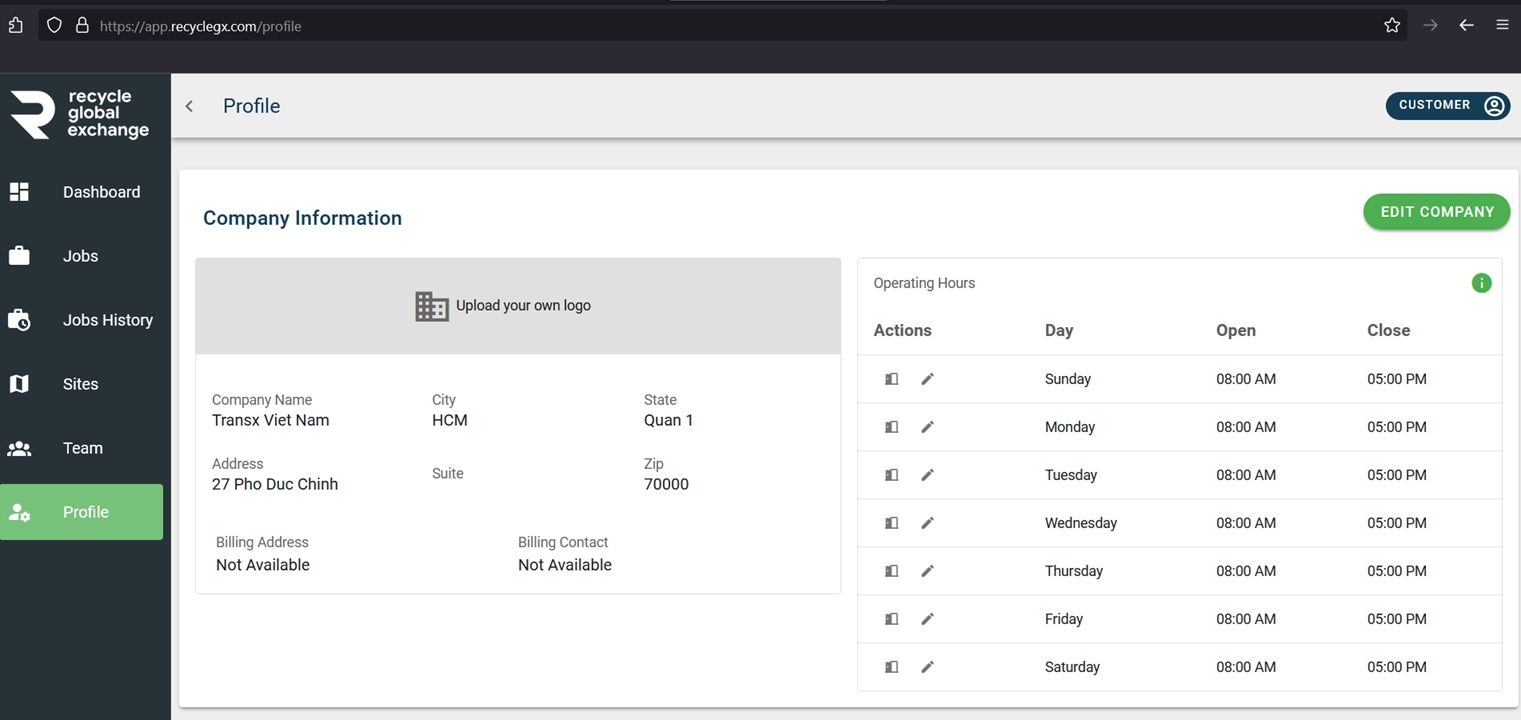
Task: Click the Day column header
Action: tap(1059, 330)
